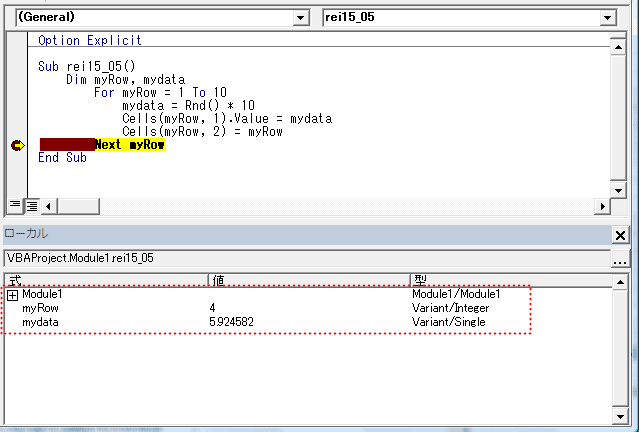The height and width of the screenshot is (432, 639).
Task: Close the Locals window
Action: (620, 235)
